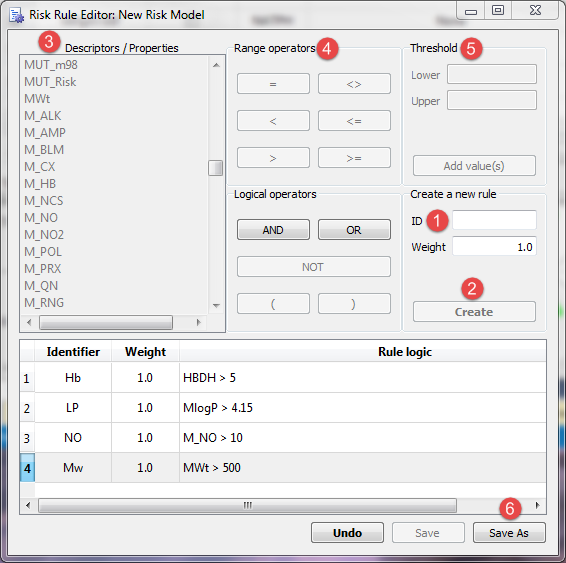Select the M_PRX descriptor
The image size is (566, 563).
tap(43, 269)
